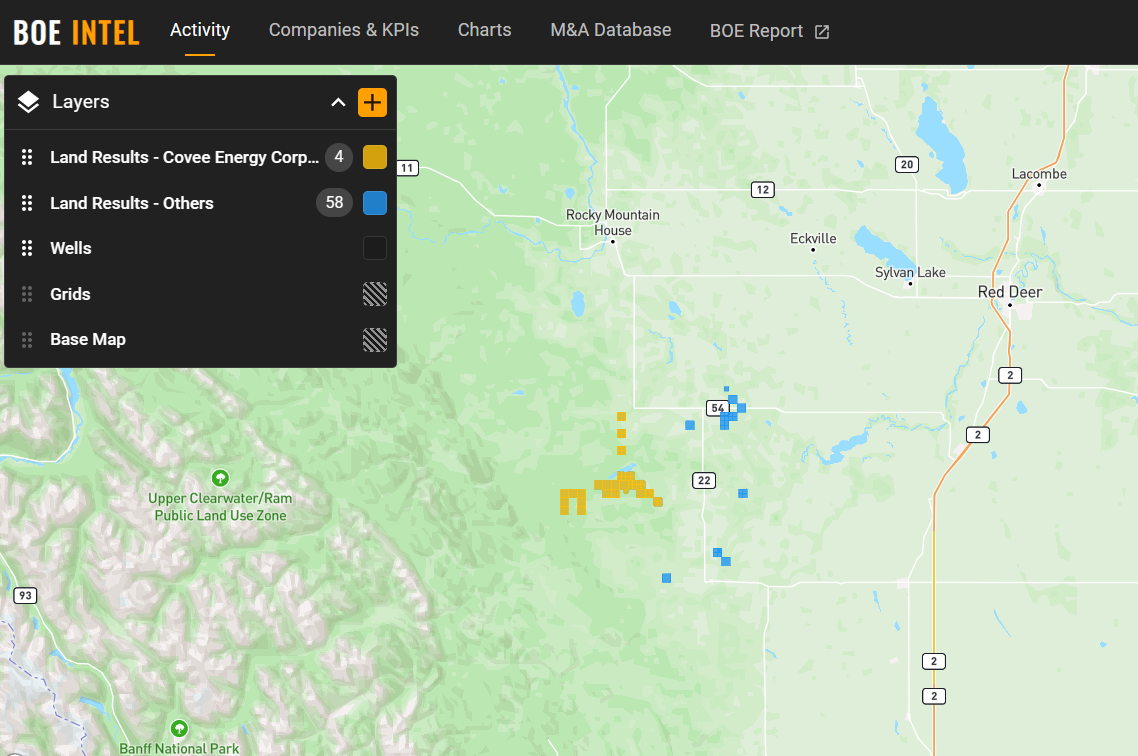Open the Charts tab

484,30
